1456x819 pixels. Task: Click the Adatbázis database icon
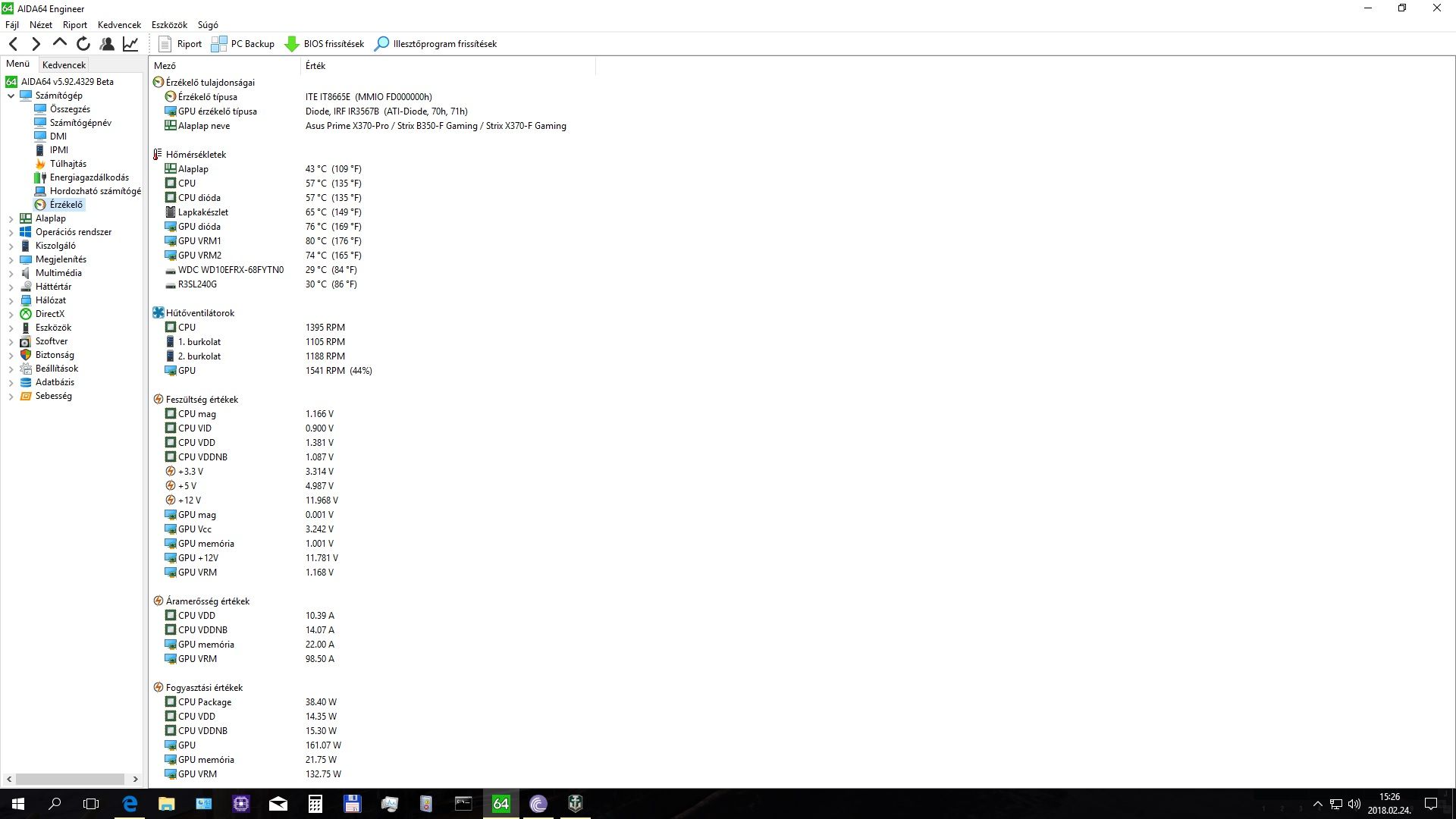(x=26, y=382)
